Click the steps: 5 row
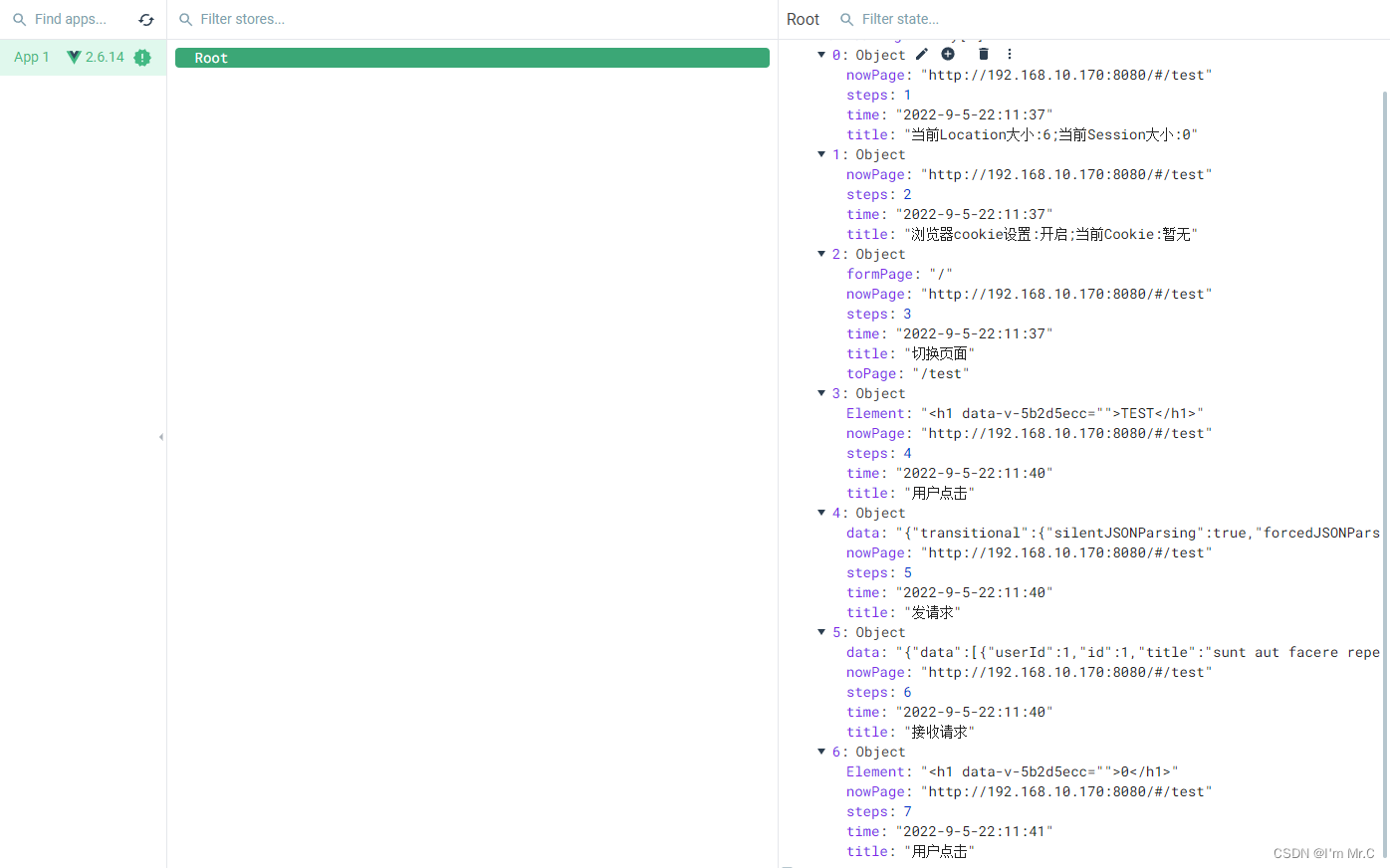This screenshot has width=1390, height=868. click(879, 572)
